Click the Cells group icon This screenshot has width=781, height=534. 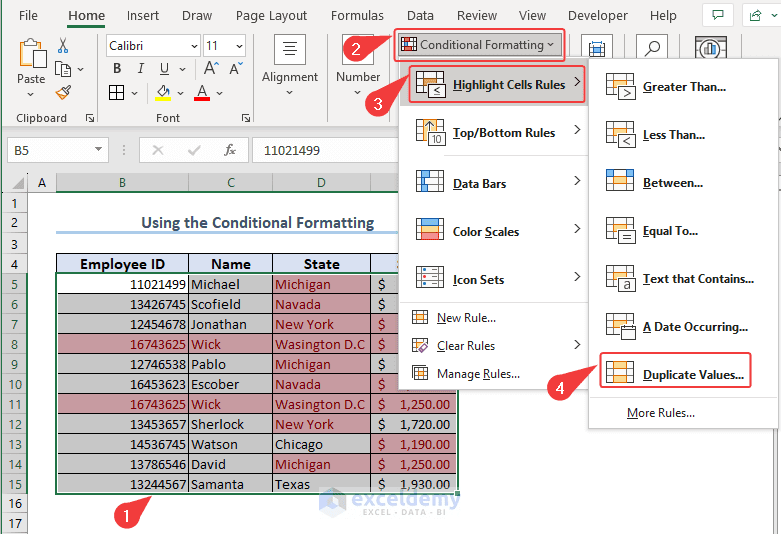[x=597, y=49]
